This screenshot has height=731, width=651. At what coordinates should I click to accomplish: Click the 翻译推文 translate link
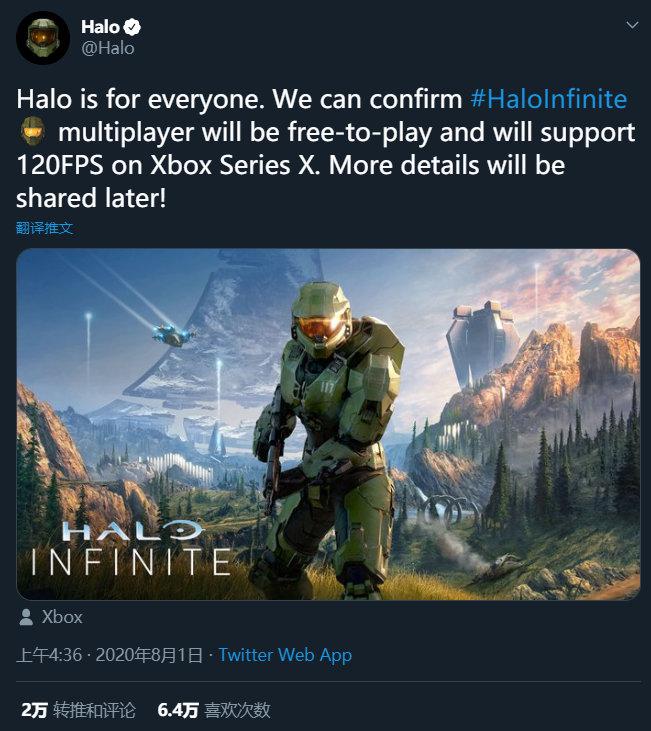pyautogui.click(x=45, y=228)
